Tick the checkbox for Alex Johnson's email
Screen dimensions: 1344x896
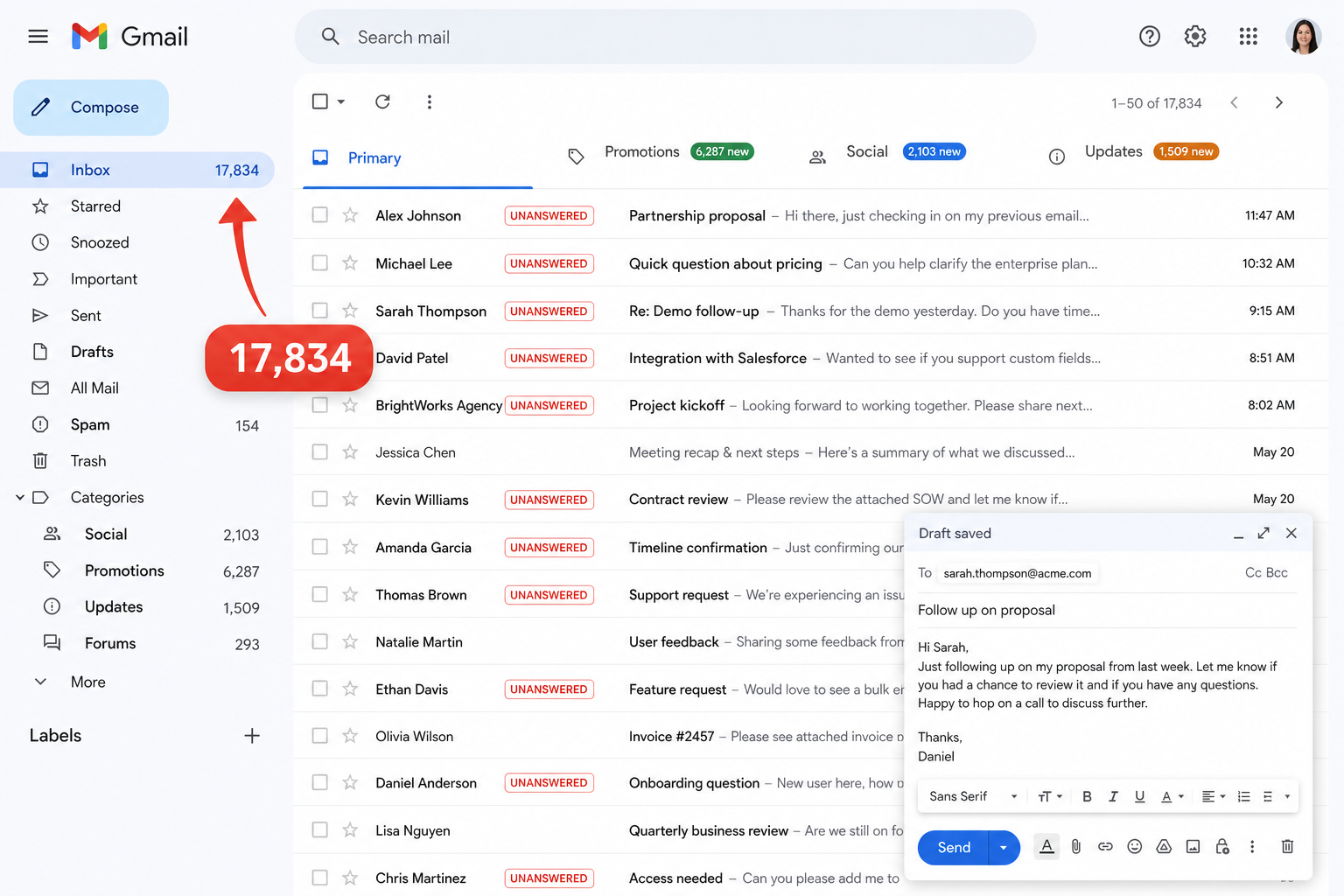320,214
